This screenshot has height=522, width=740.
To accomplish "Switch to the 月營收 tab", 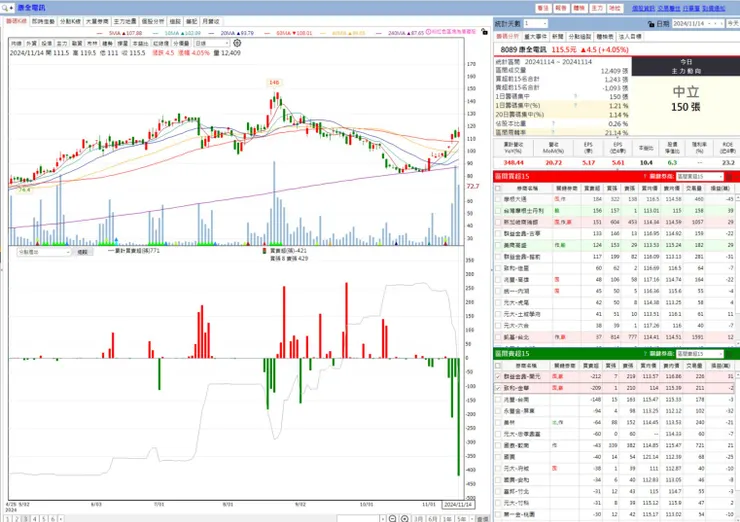I will click(210, 21).
